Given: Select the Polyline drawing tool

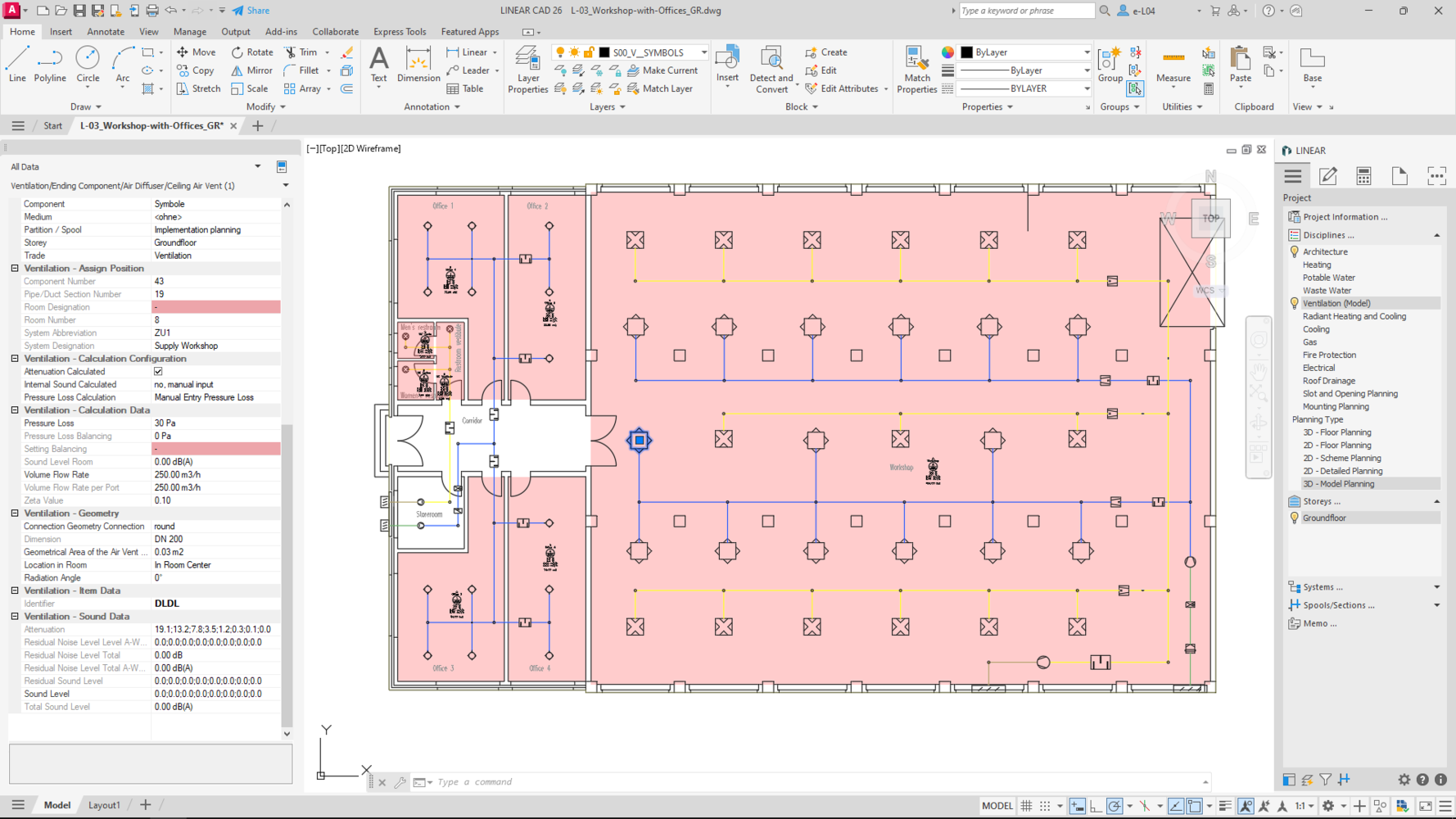Looking at the screenshot, I should click(50, 64).
